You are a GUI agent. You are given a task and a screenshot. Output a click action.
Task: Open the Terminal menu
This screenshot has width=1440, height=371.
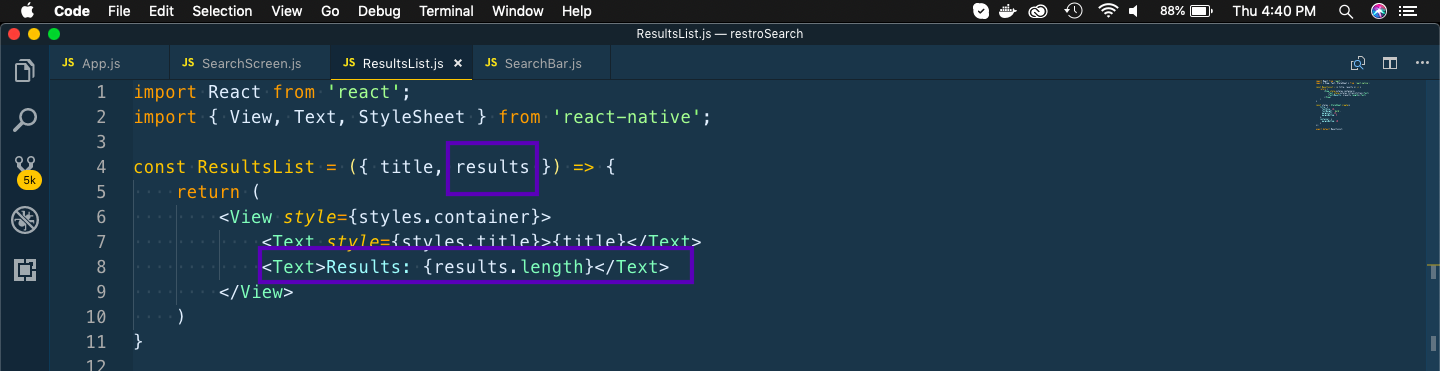coord(446,11)
